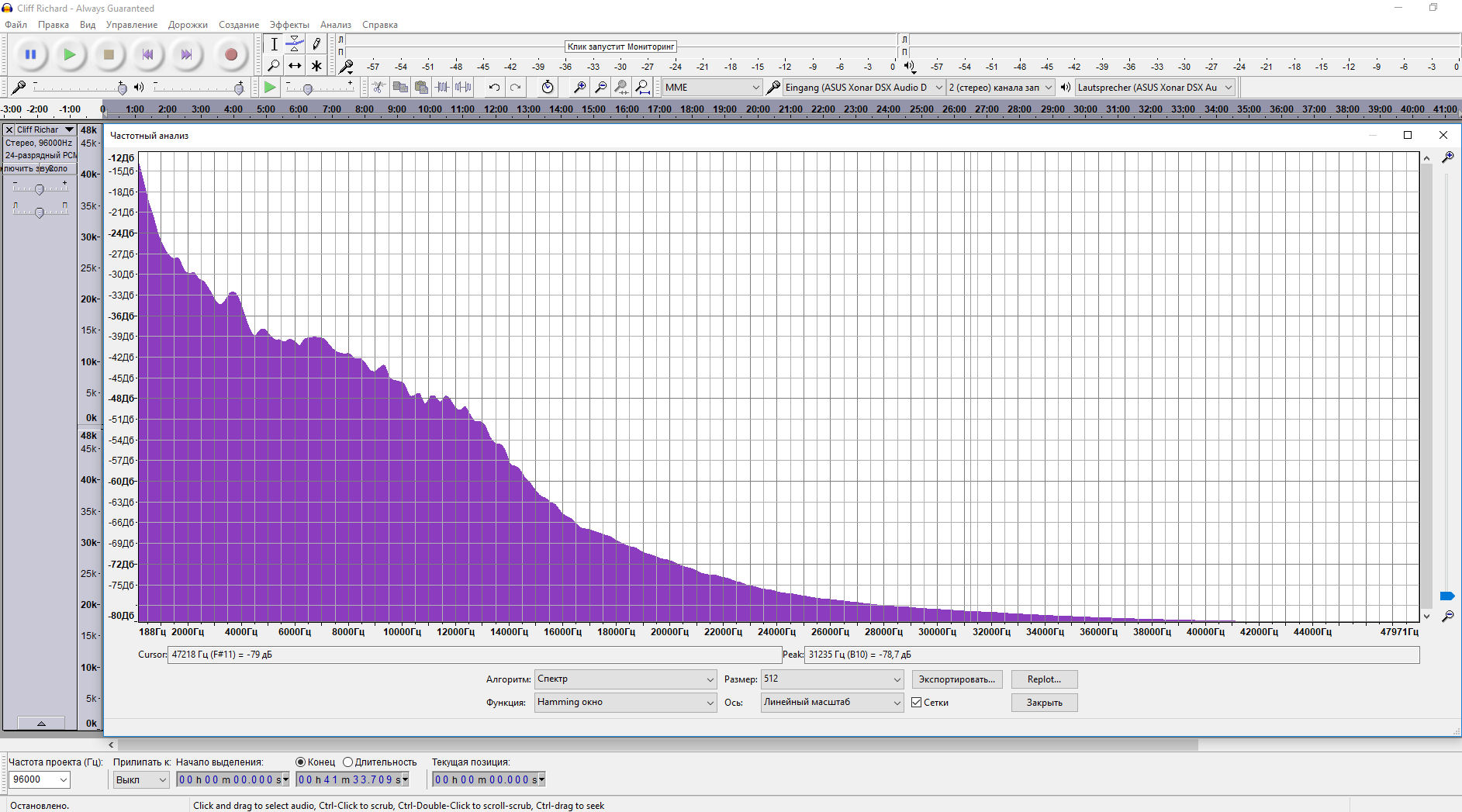The image size is (1462, 812).
Task: Open the Размер 512 dropdown
Action: click(832, 679)
